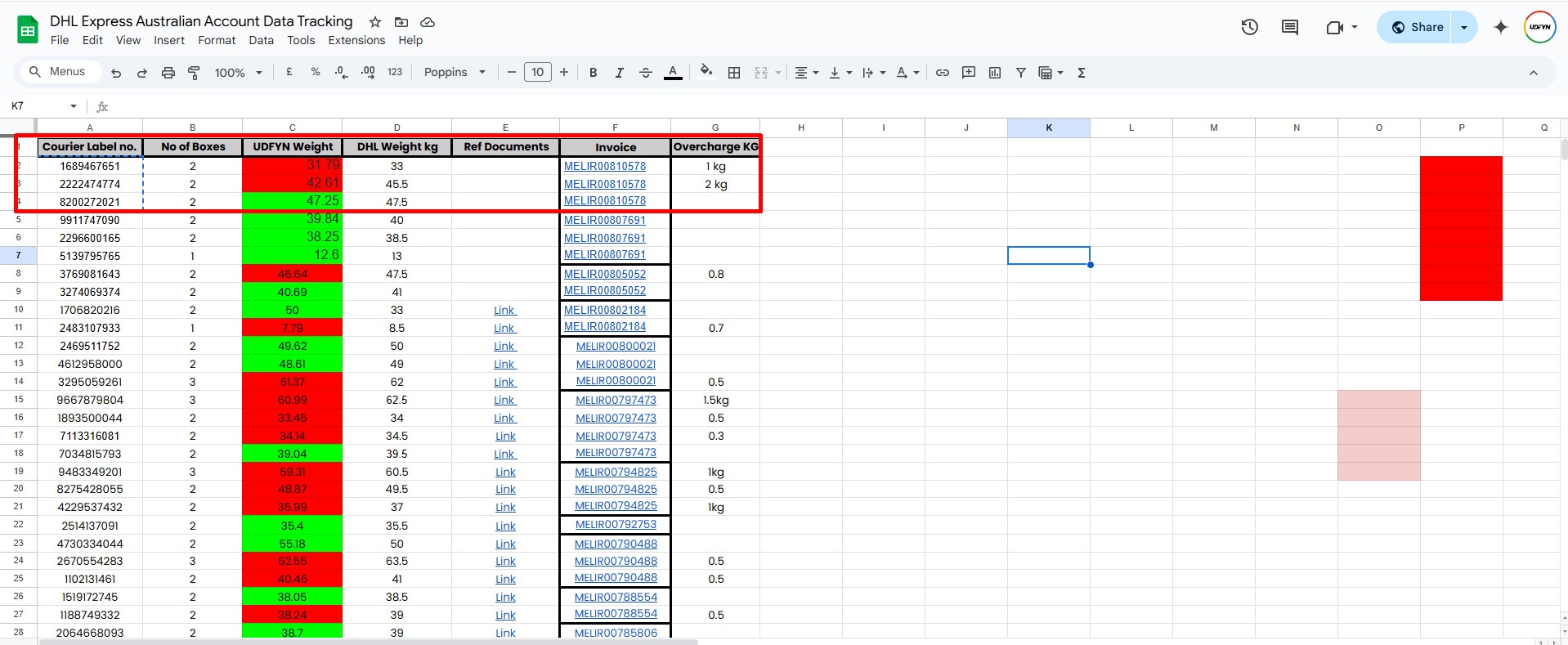Click the undo icon in toolbar

pos(116,73)
